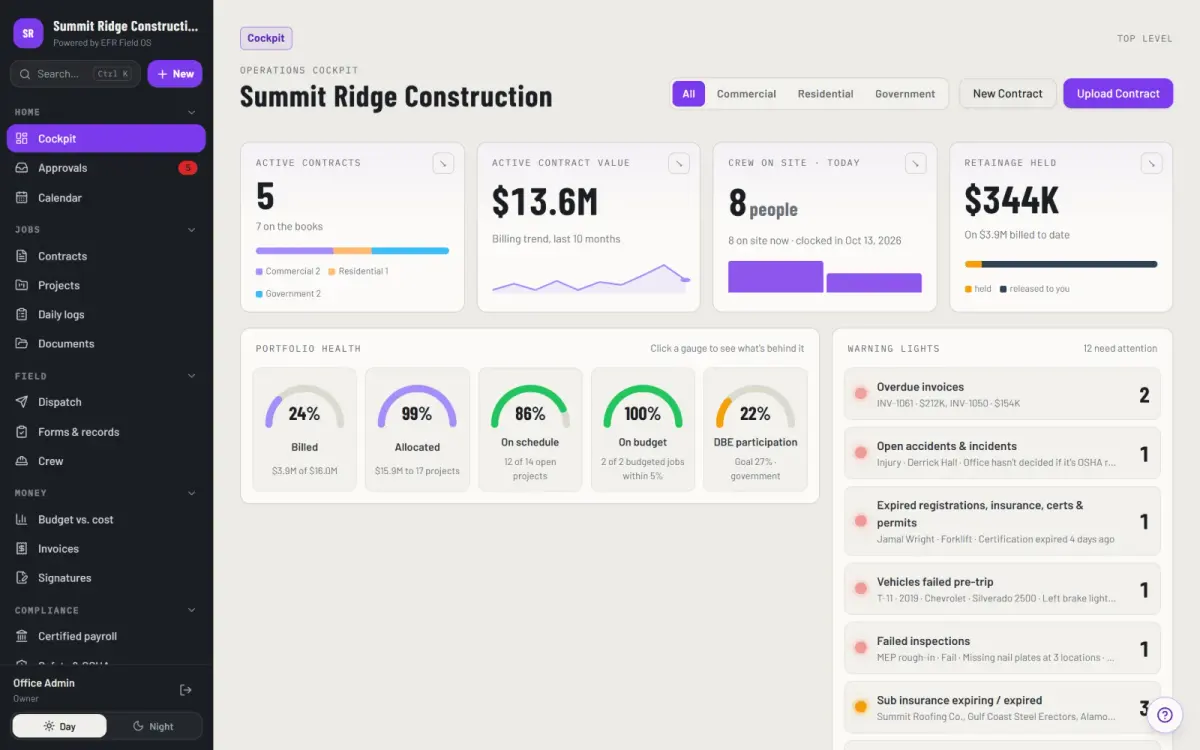Filter by Commercial contracts
The height and width of the screenshot is (750, 1200).
(746, 94)
